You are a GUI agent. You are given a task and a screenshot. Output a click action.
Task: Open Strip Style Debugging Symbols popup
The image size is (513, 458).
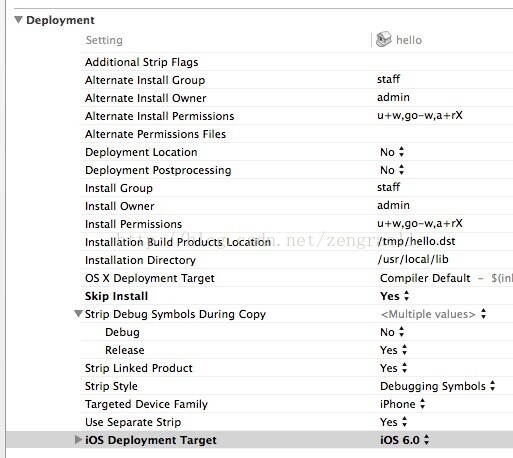point(438,386)
